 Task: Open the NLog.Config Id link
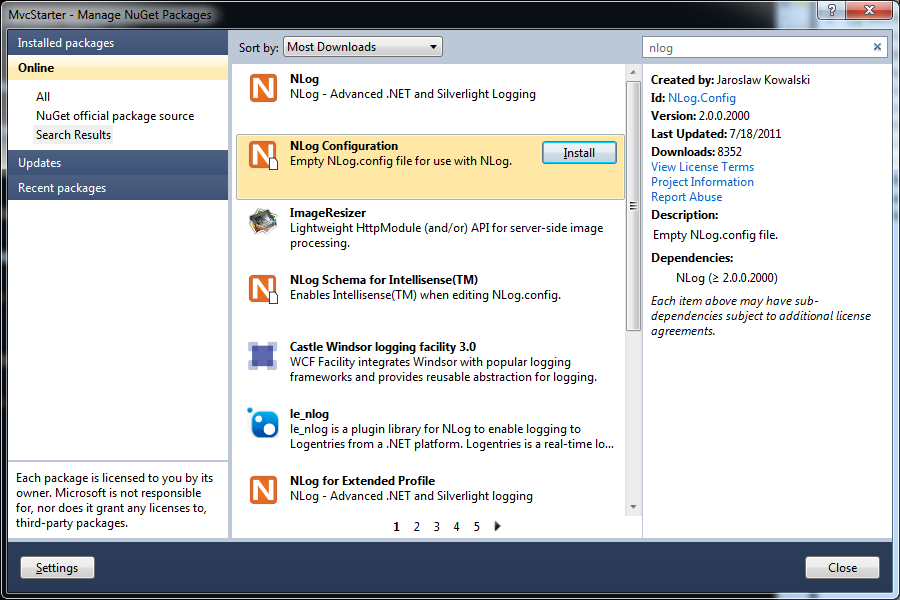(701, 98)
